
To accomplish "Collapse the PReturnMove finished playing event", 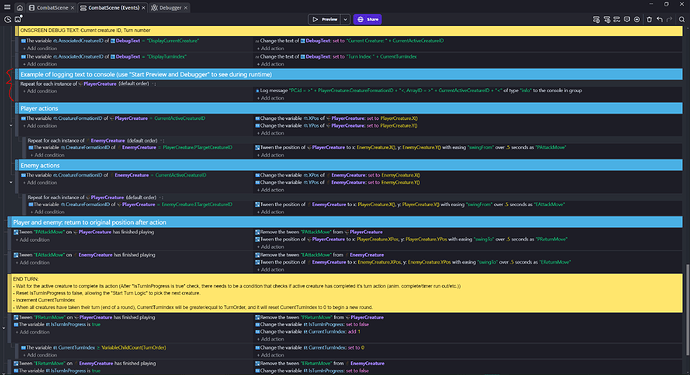I will point(4,328).
